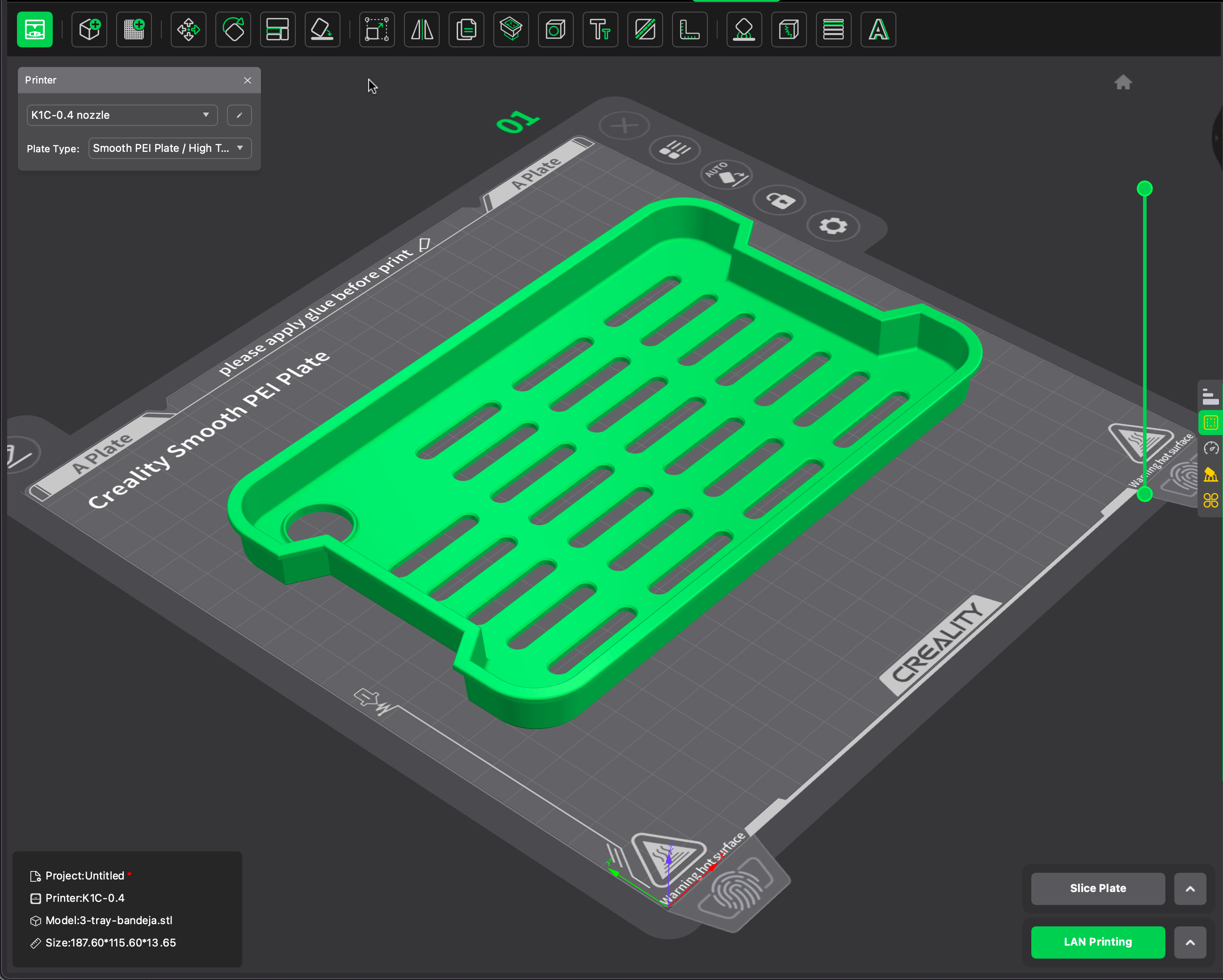Screen dimensions: 1223x980
Task: Select the Move tool in toolbar
Action: (x=188, y=29)
